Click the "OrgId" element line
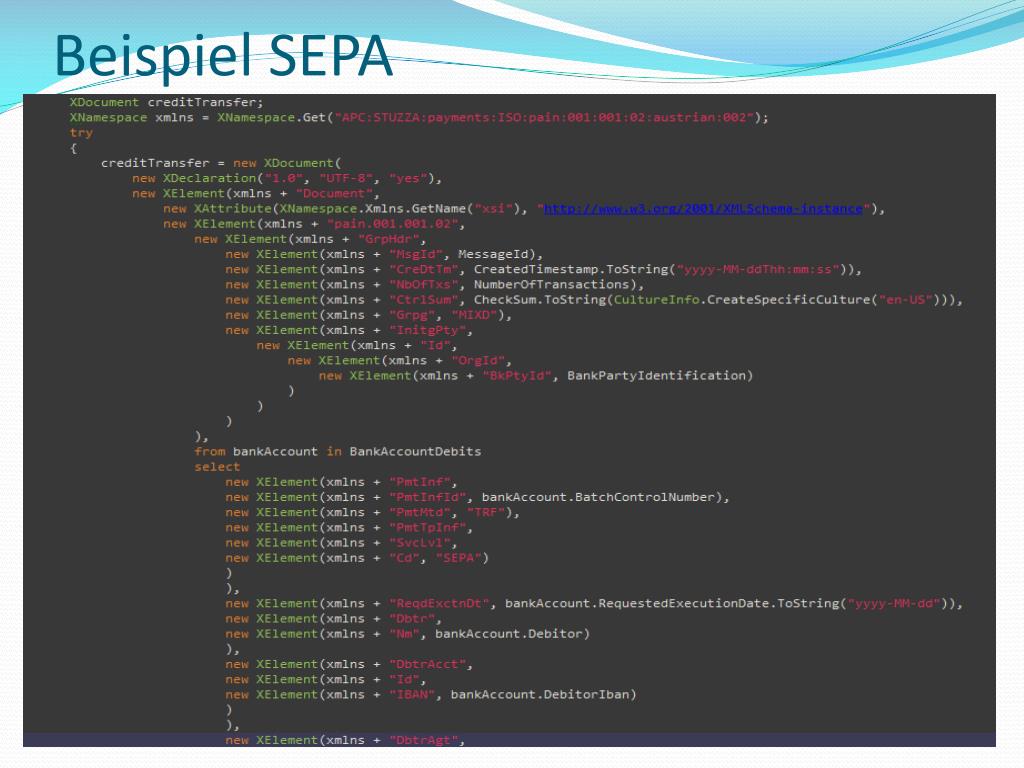This screenshot has width=1024, height=768. [399, 360]
